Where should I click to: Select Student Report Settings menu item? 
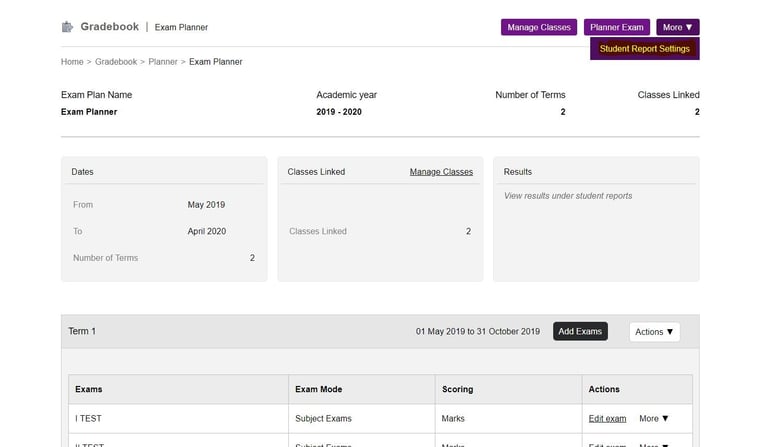pos(645,49)
